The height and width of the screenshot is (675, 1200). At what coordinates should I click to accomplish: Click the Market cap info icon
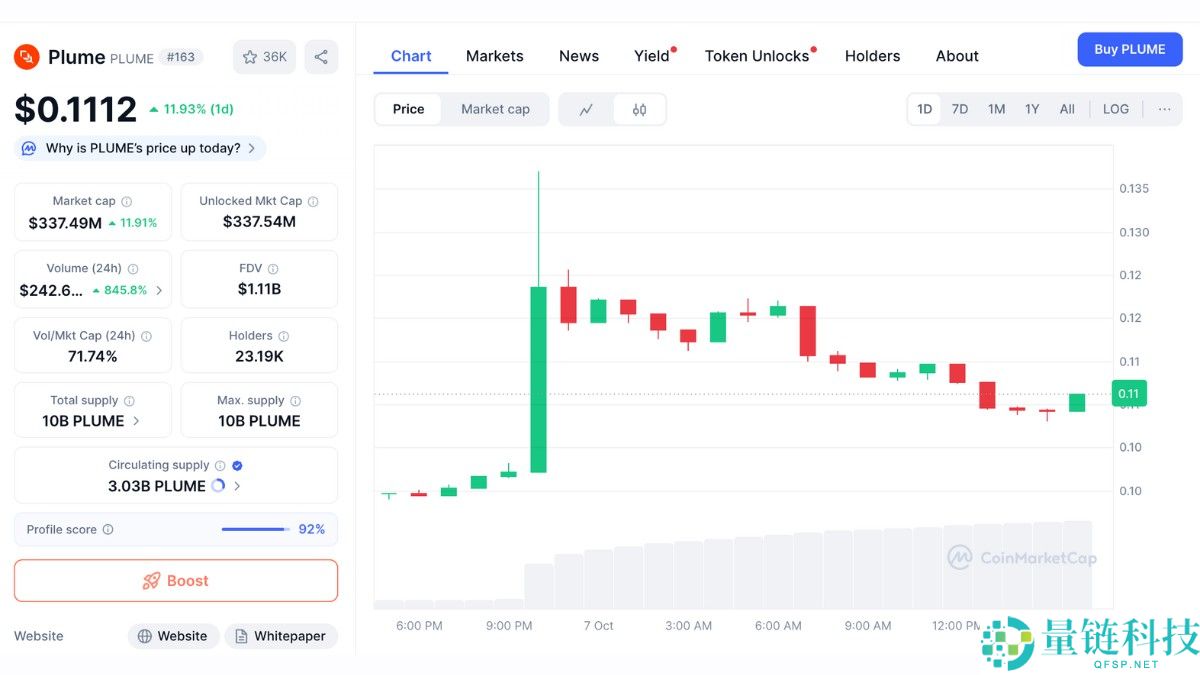(x=126, y=201)
